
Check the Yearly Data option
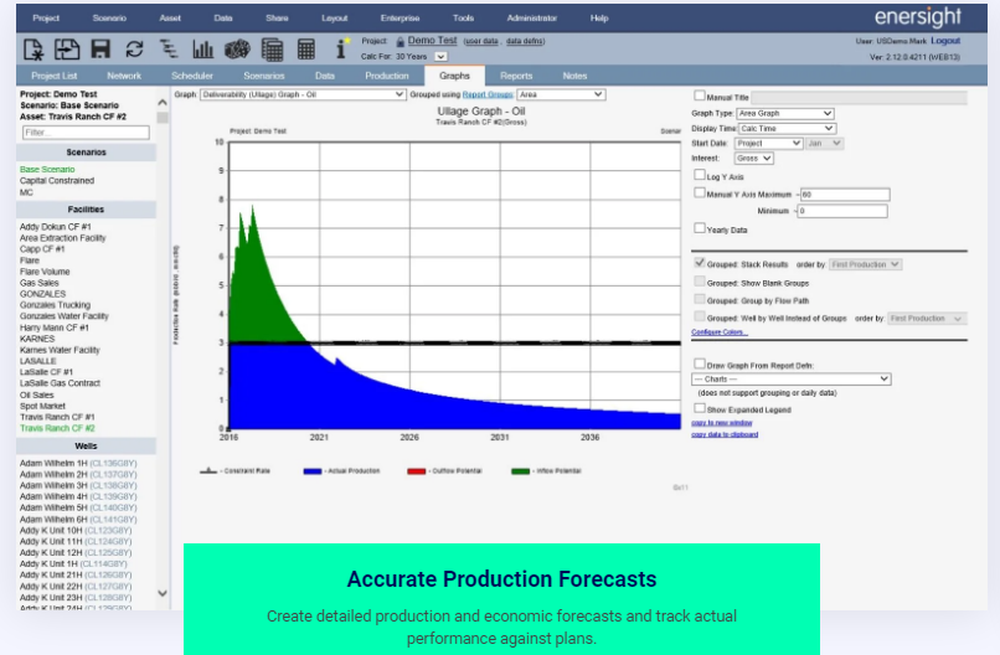(700, 228)
